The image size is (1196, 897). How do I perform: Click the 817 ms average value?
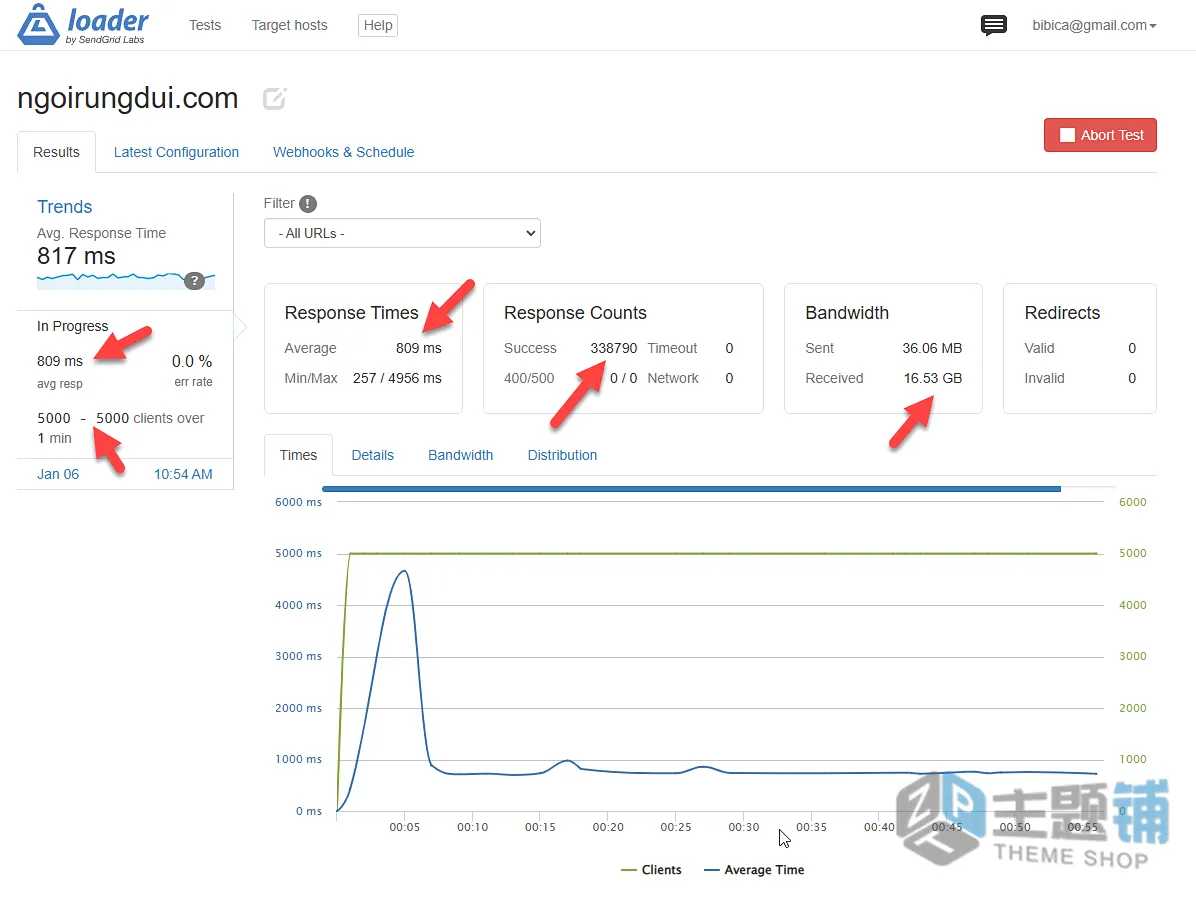(76, 256)
